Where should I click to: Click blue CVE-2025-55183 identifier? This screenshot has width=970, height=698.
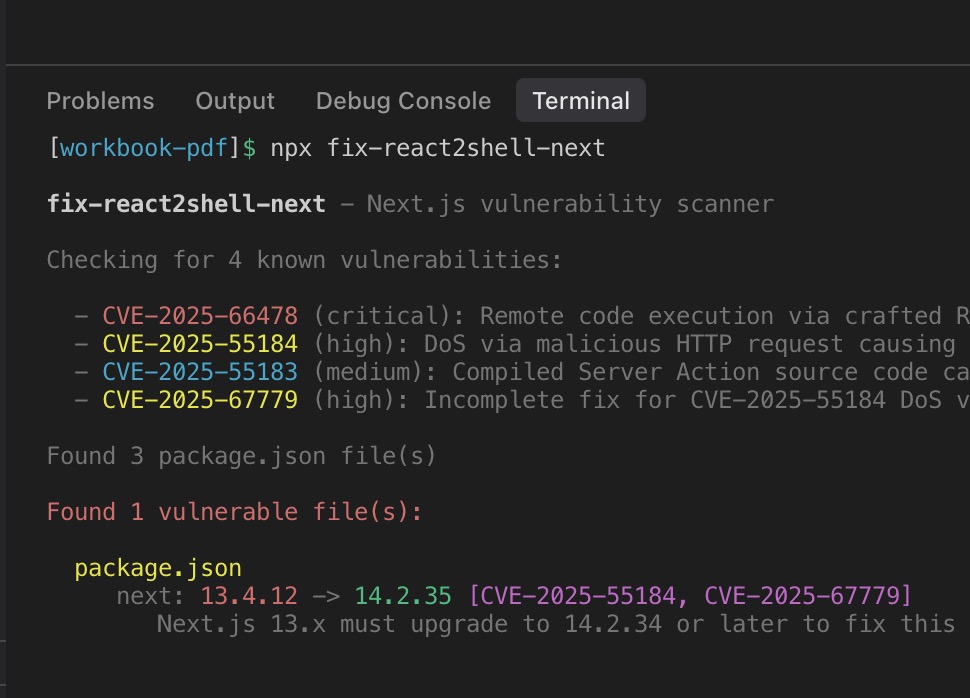click(200, 372)
